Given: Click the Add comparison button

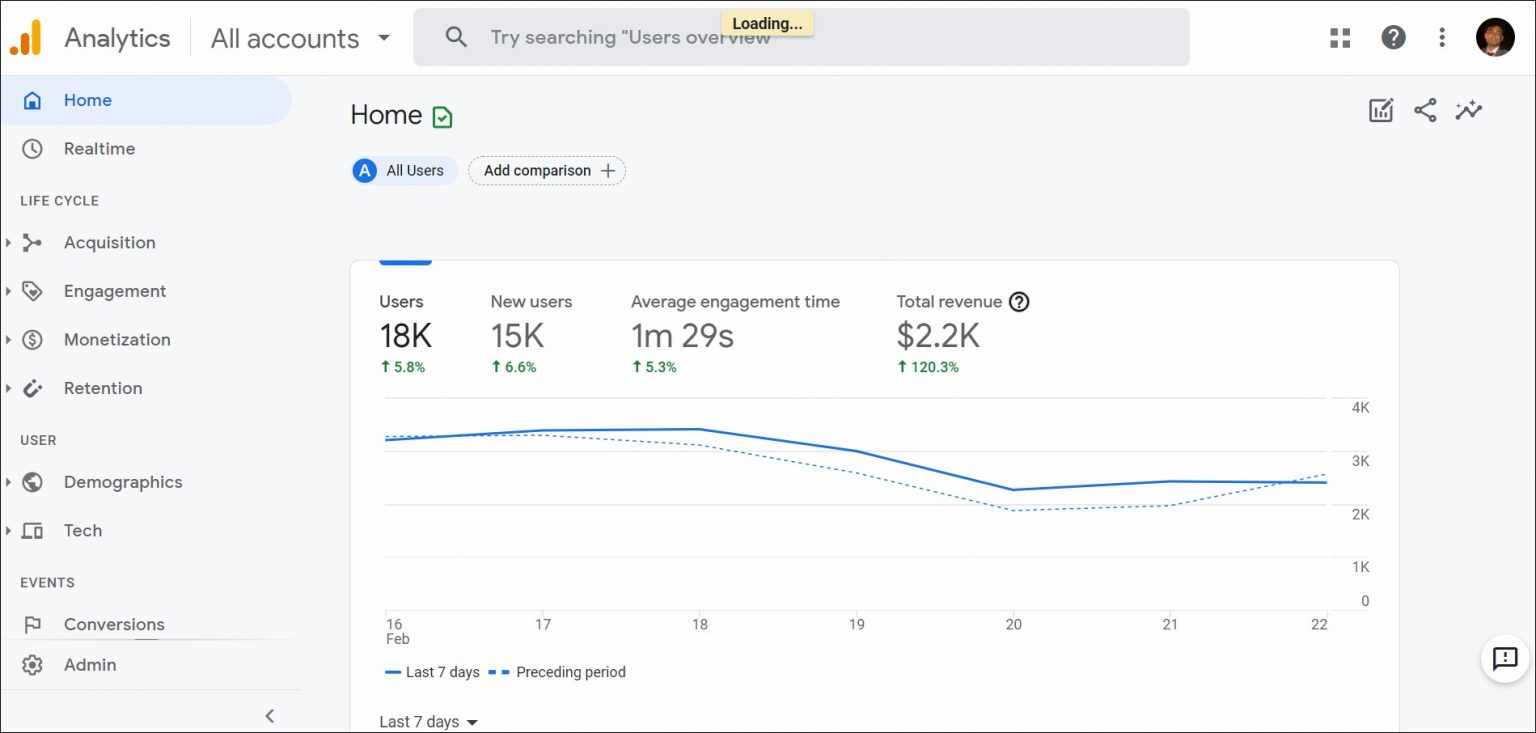Looking at the screenshot, I should (546, 170).
